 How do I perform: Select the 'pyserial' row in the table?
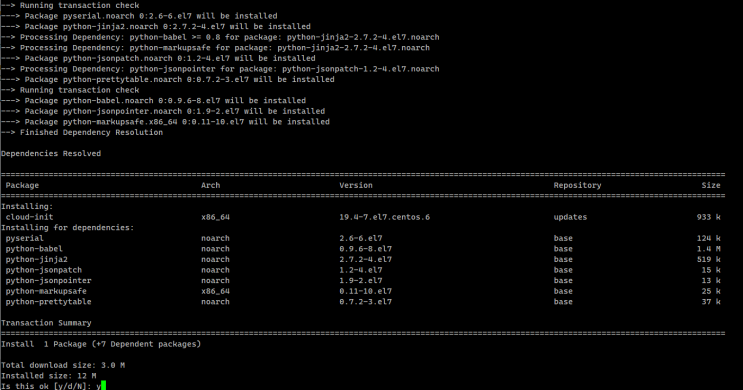tap(363, 238)
